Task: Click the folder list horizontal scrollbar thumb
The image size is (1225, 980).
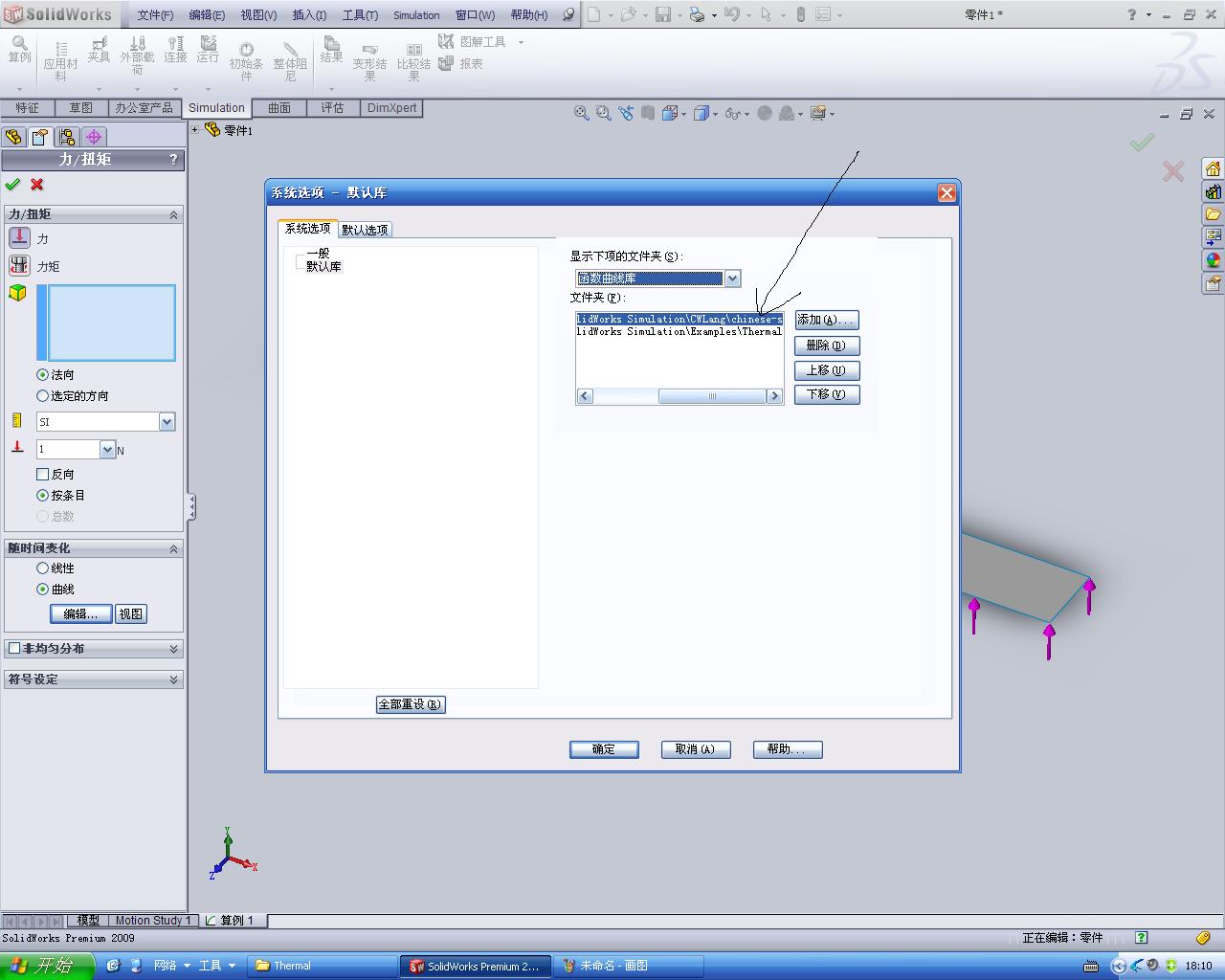Action: point(712,396)
